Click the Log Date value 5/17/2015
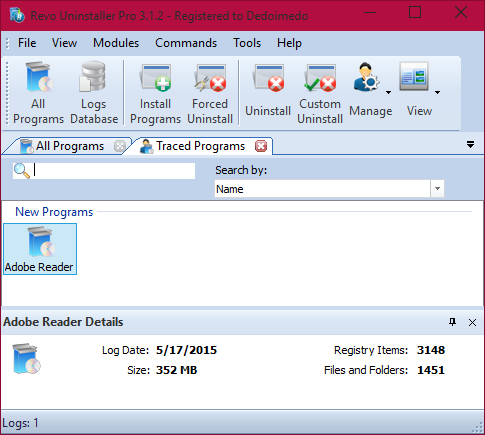The width and height of the screenshot is (485, 435). point(186,350)
